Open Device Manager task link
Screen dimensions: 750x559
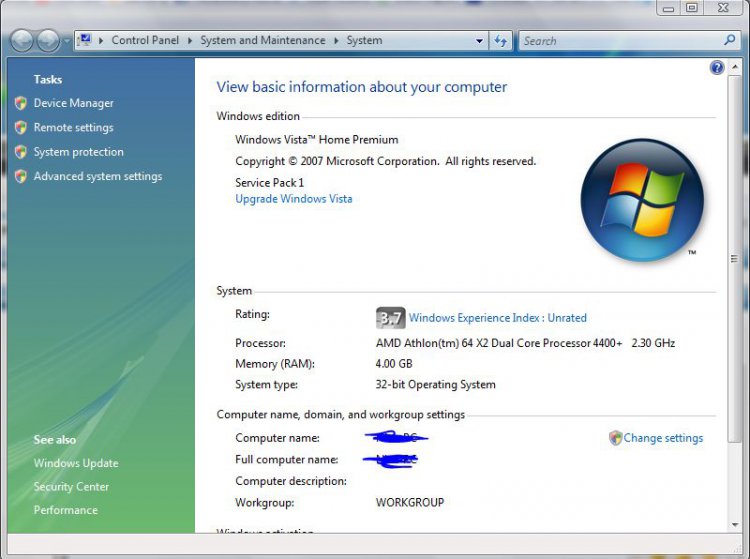point(74,103)
